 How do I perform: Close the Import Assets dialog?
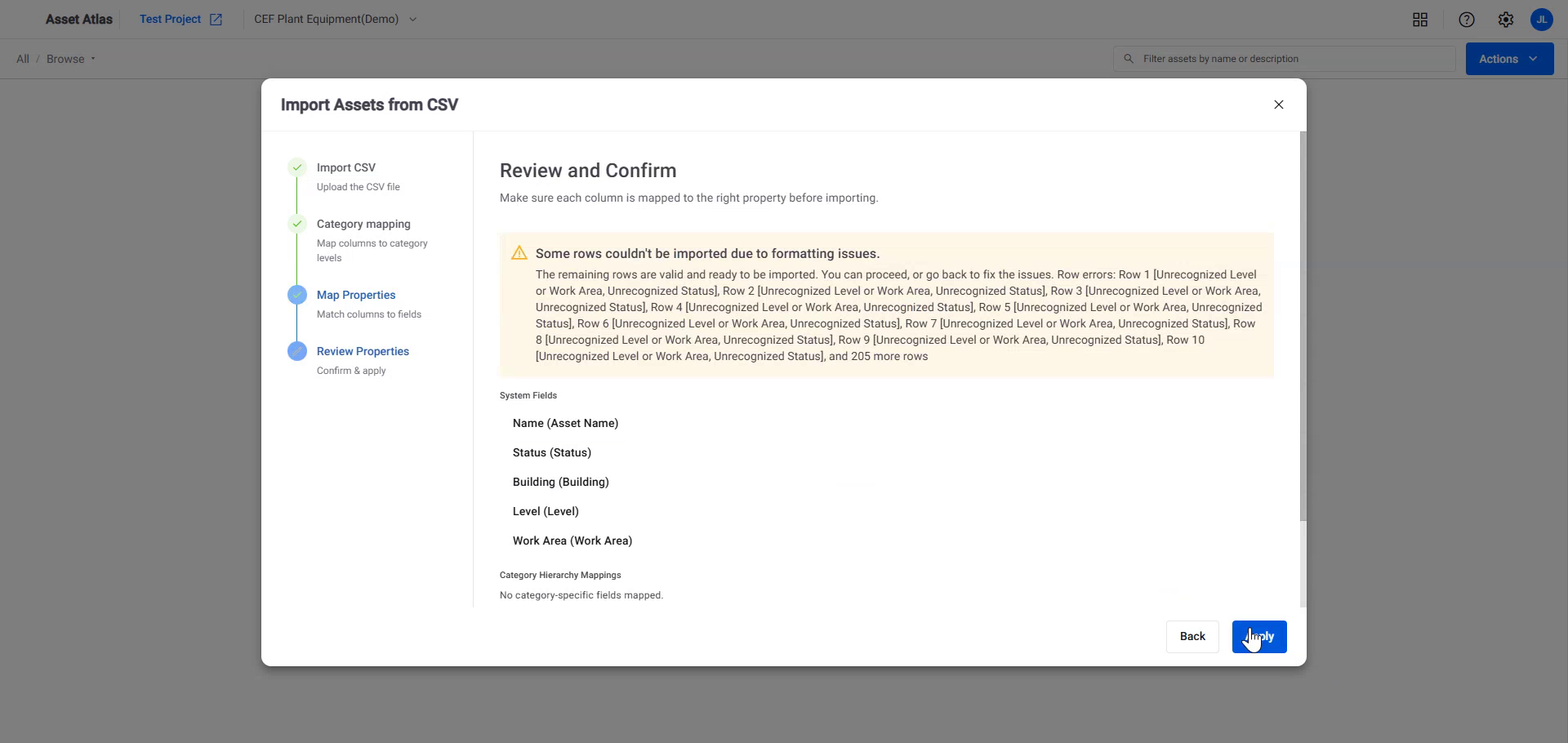point(1279,105)
